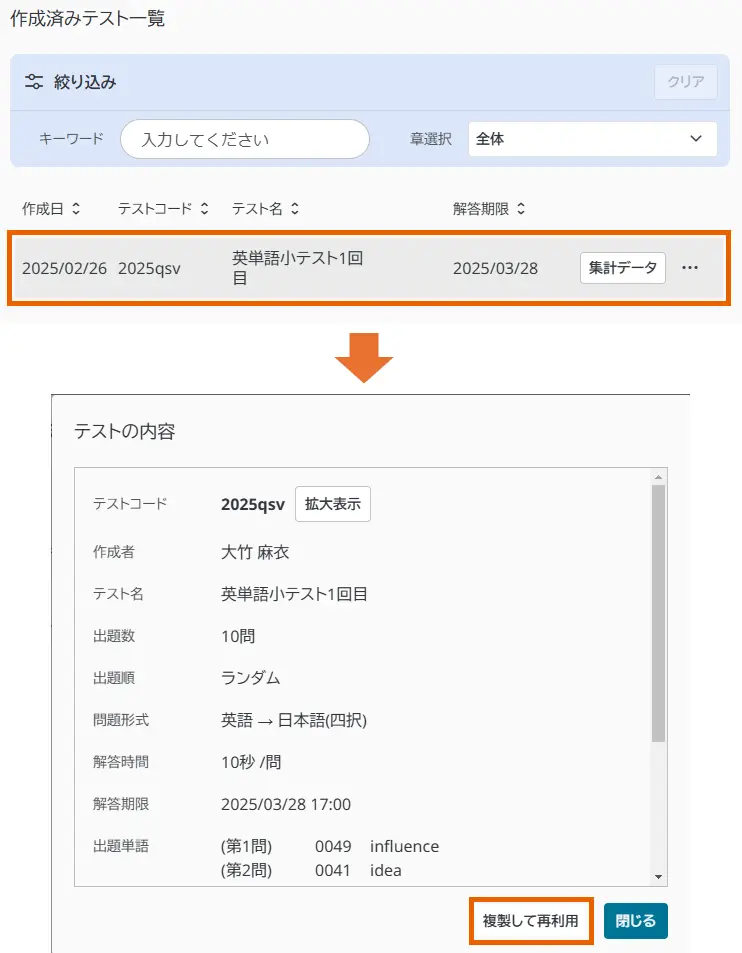Sort by テストコード column arrows
This screenshot has height=953, width=742.
(204, 208)
